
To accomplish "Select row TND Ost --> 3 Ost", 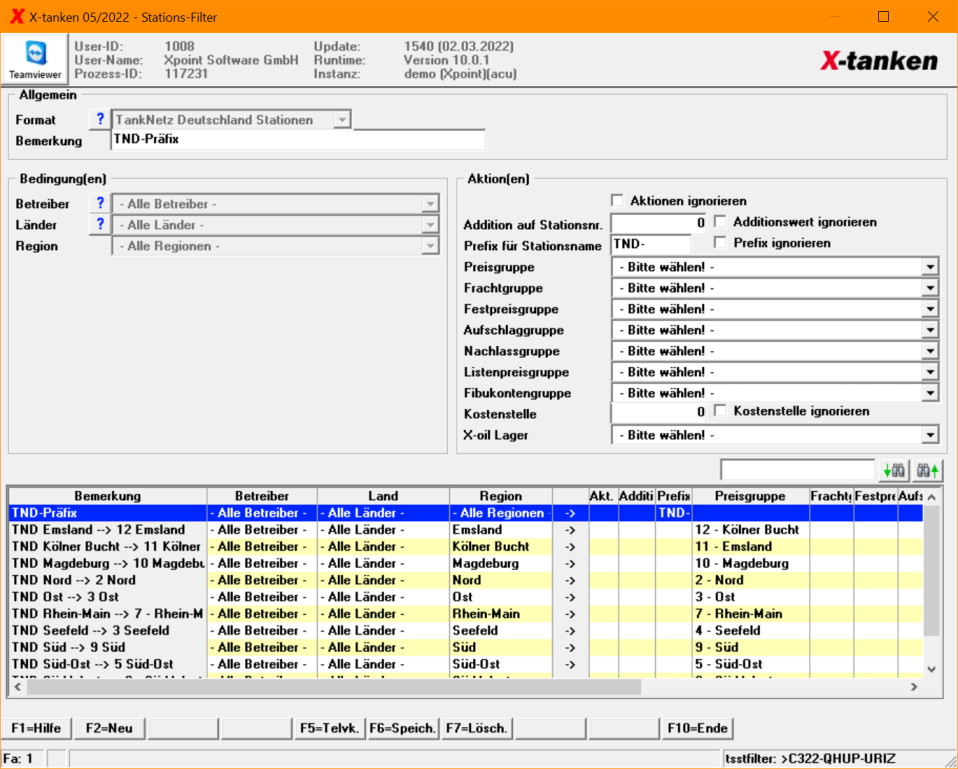I will [x=466, y=597].
